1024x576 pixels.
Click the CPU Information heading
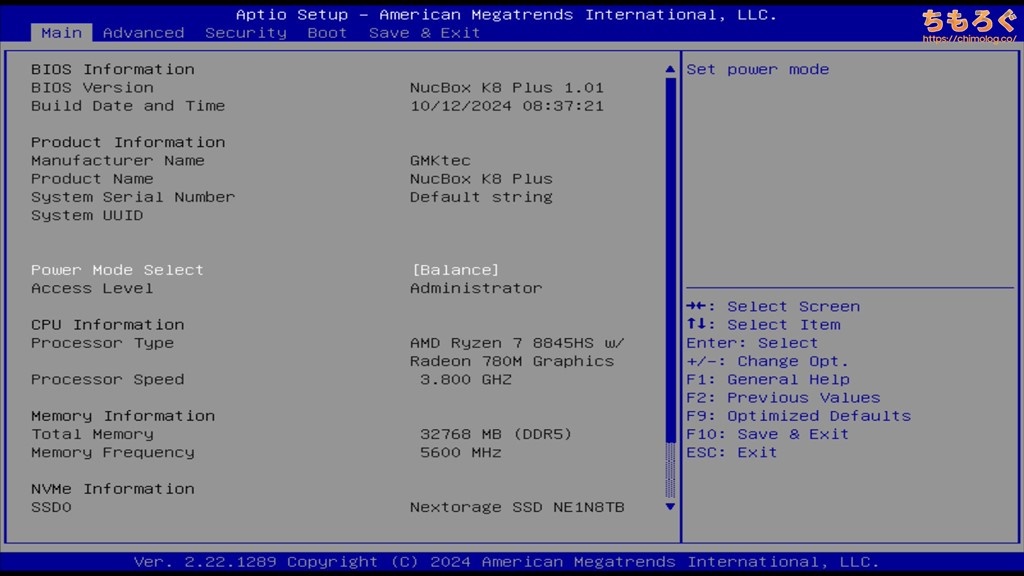(108, 325)
